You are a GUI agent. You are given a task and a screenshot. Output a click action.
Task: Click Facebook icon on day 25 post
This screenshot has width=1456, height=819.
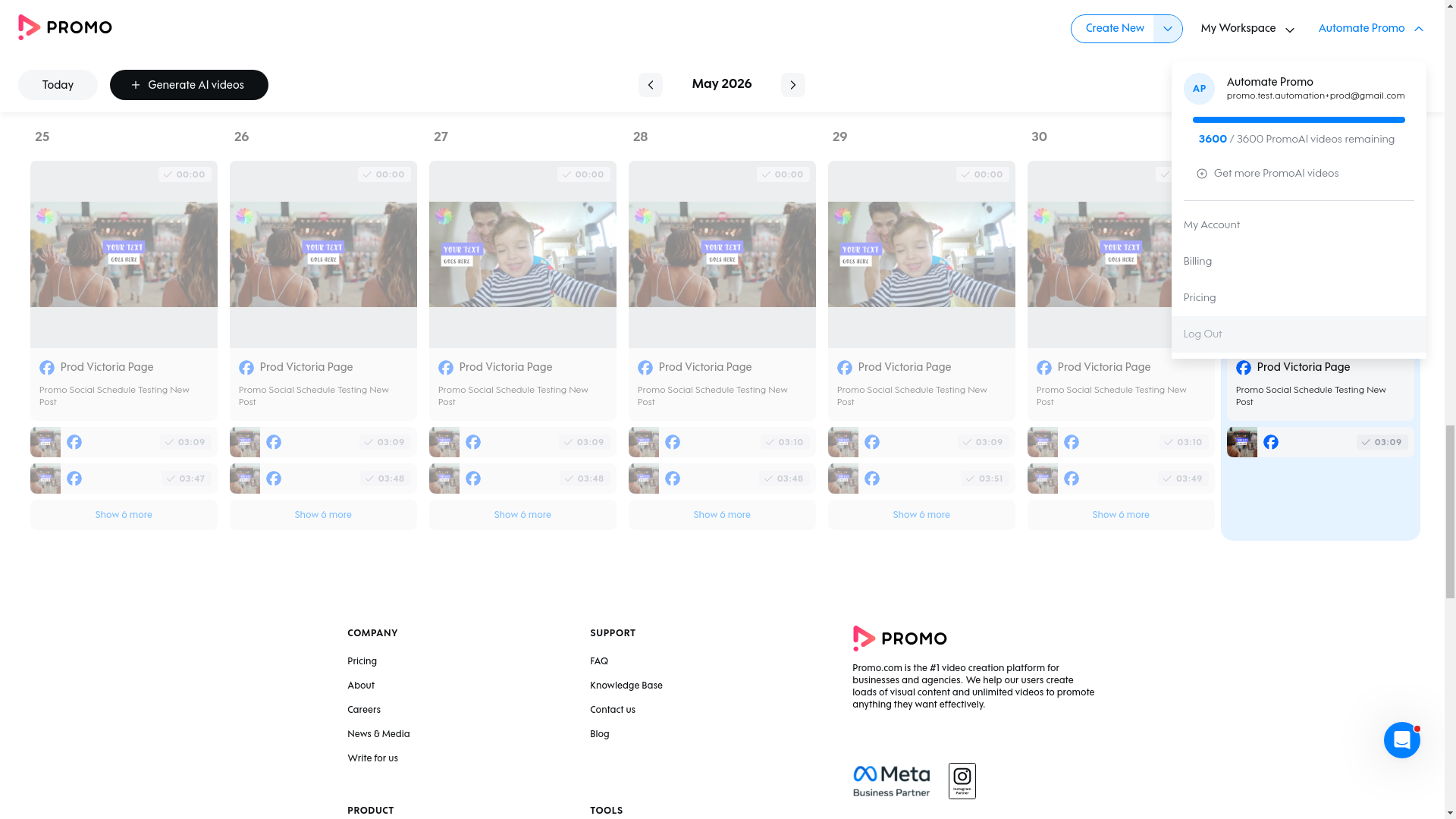[47, 368]
